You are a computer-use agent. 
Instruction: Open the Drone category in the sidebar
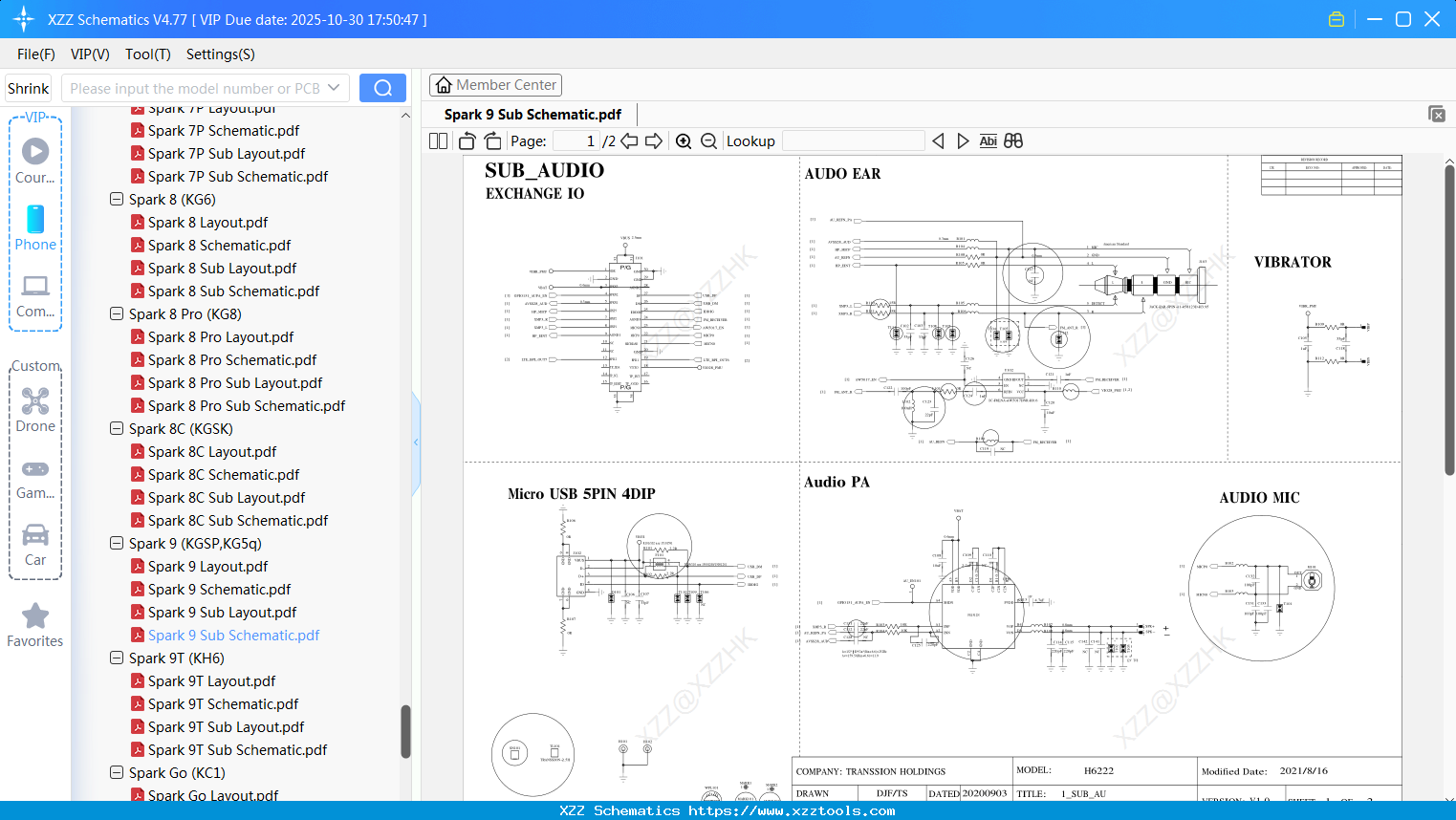click(35, 409)
